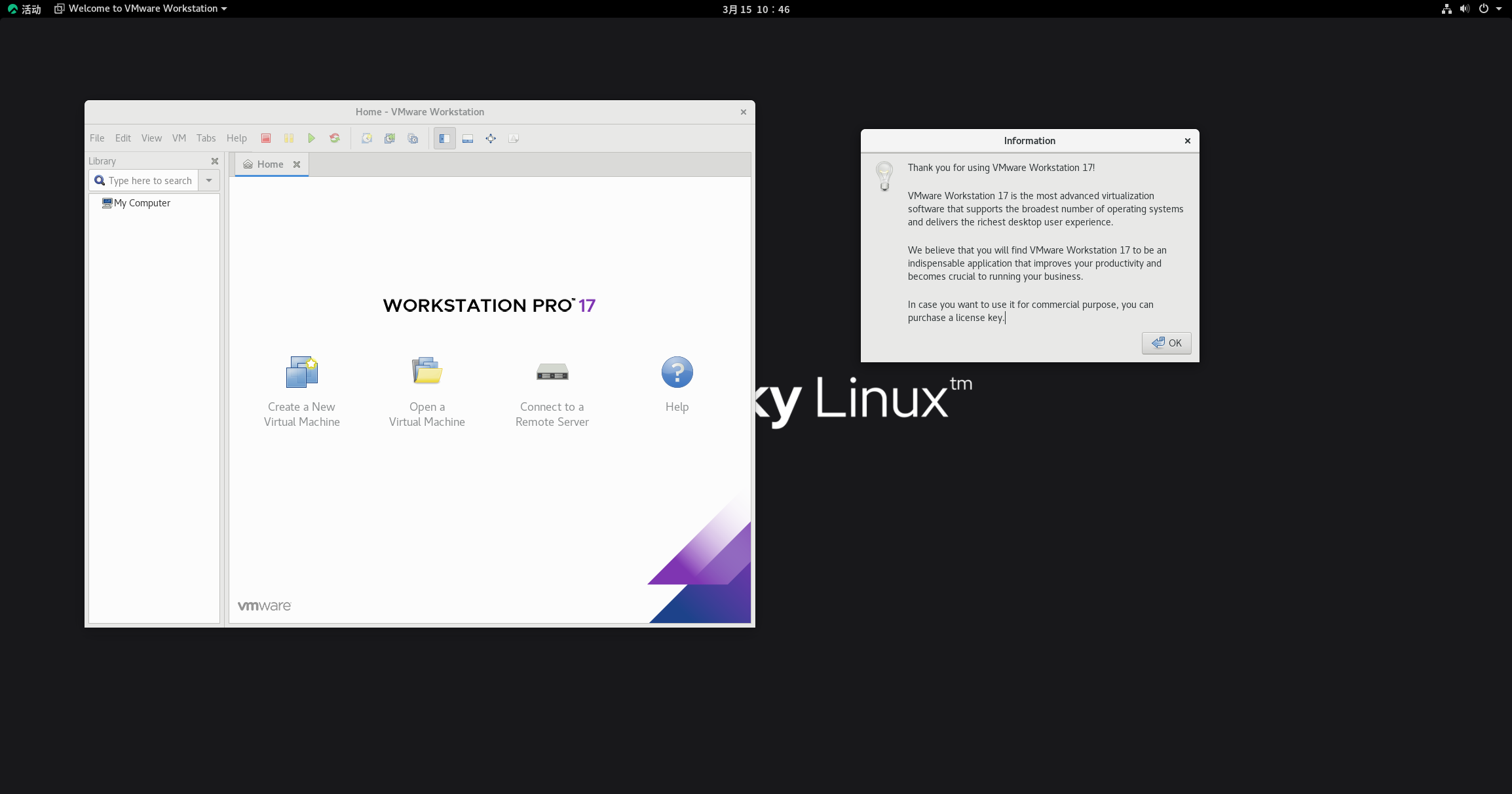Open Welcome to VMware Workstation app menu
This screenshot has height=794, width=1512.
click(x=141, y=9)
